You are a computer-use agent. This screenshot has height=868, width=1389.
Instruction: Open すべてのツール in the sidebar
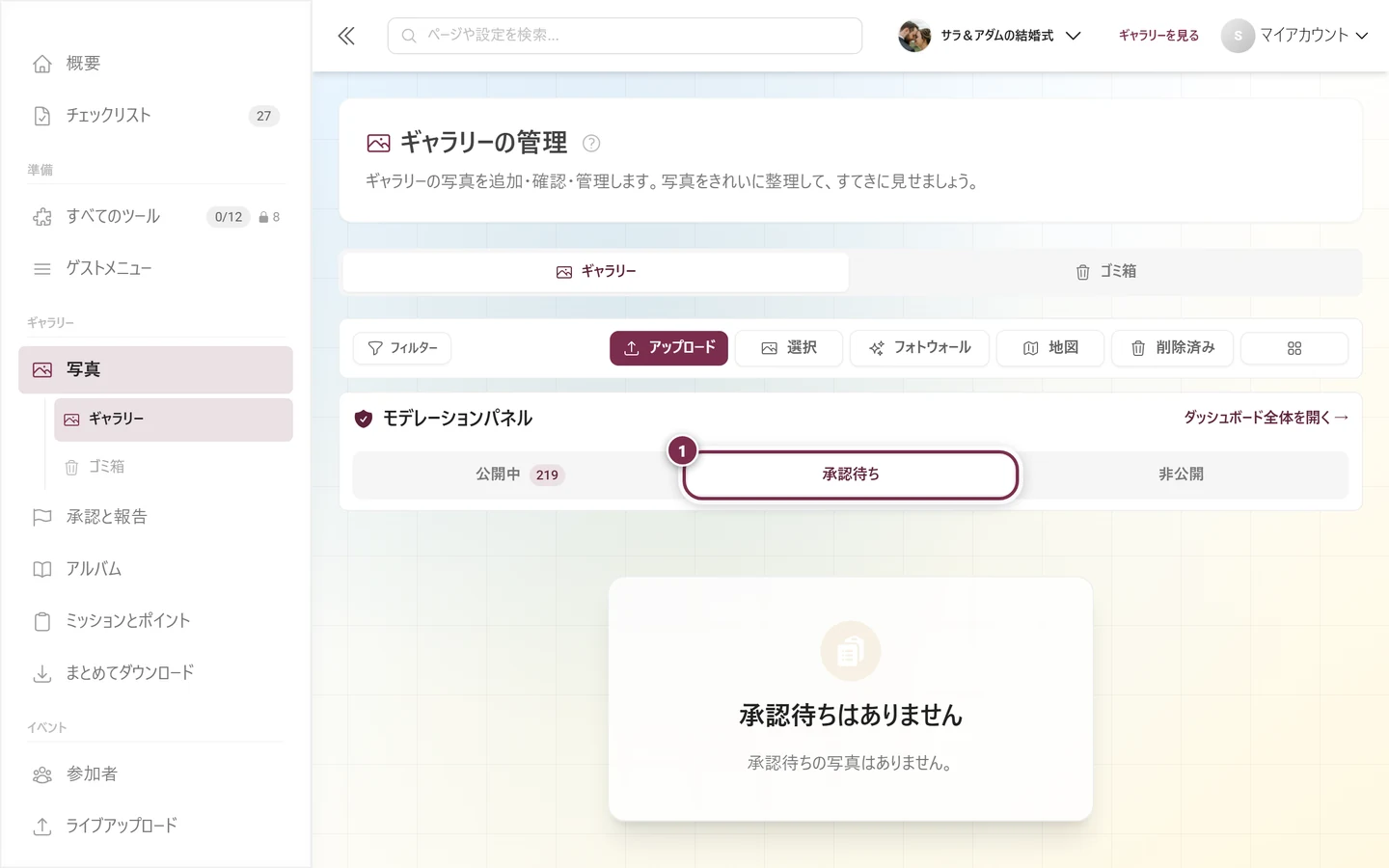(x=155, y=217)
